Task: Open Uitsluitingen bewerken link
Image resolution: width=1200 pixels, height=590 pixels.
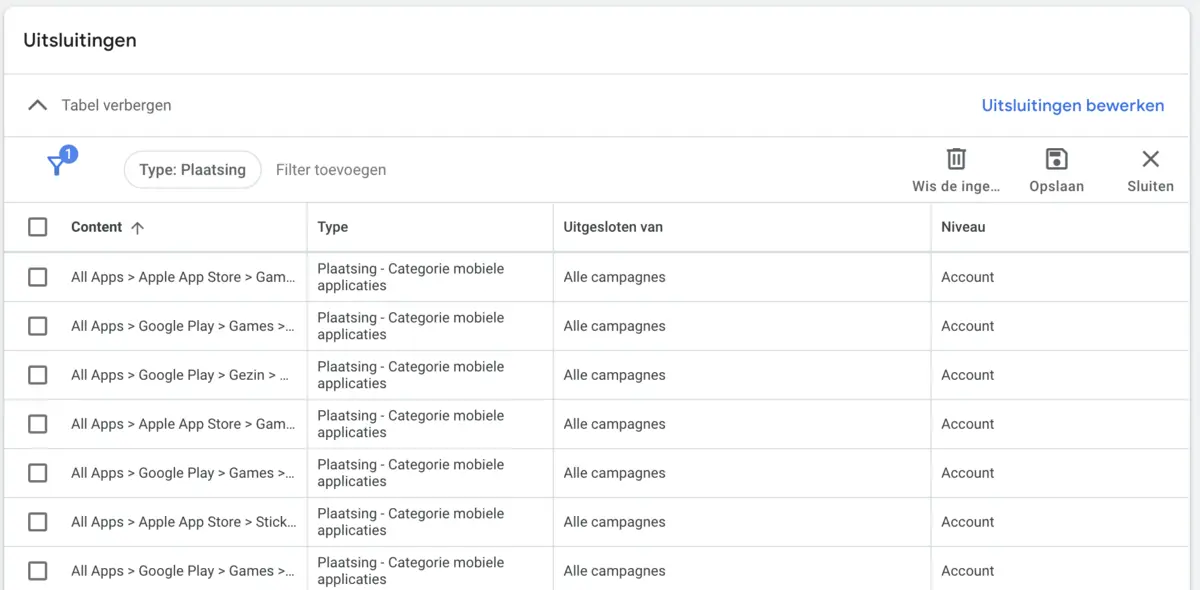Action: 1072,105
